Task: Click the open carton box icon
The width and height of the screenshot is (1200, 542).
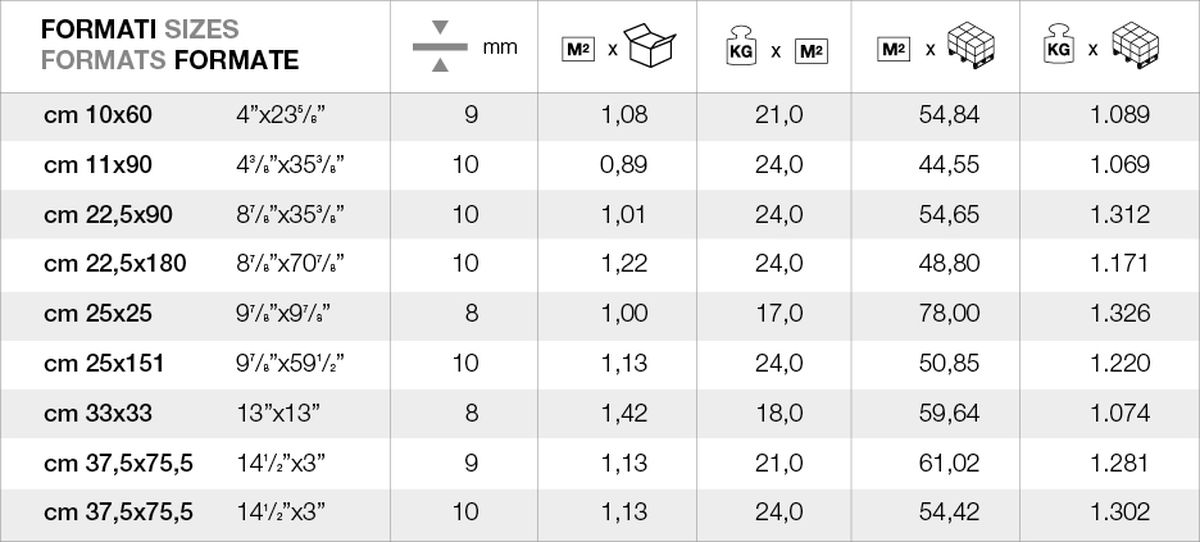Action: click(x=651, y=46)
